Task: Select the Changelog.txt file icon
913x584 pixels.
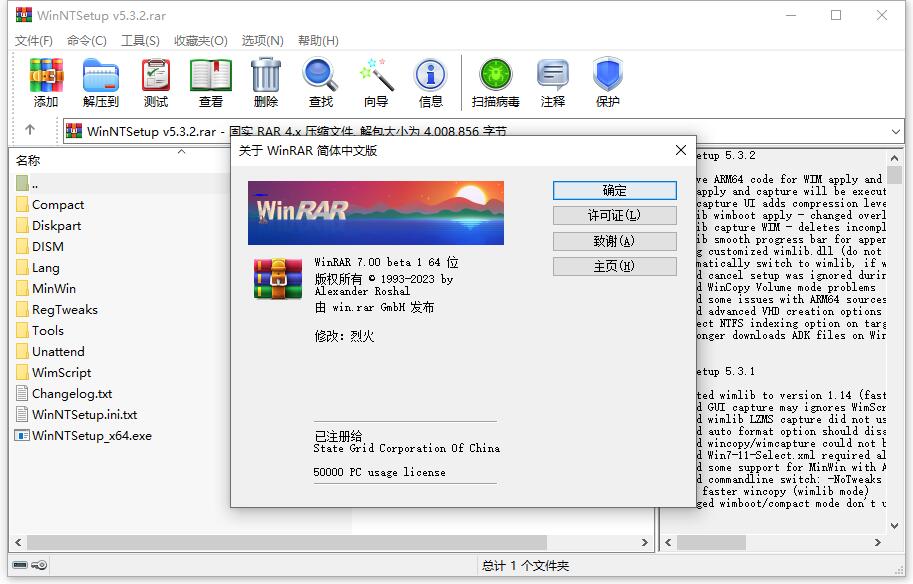Action: click(x=22, y=393)
